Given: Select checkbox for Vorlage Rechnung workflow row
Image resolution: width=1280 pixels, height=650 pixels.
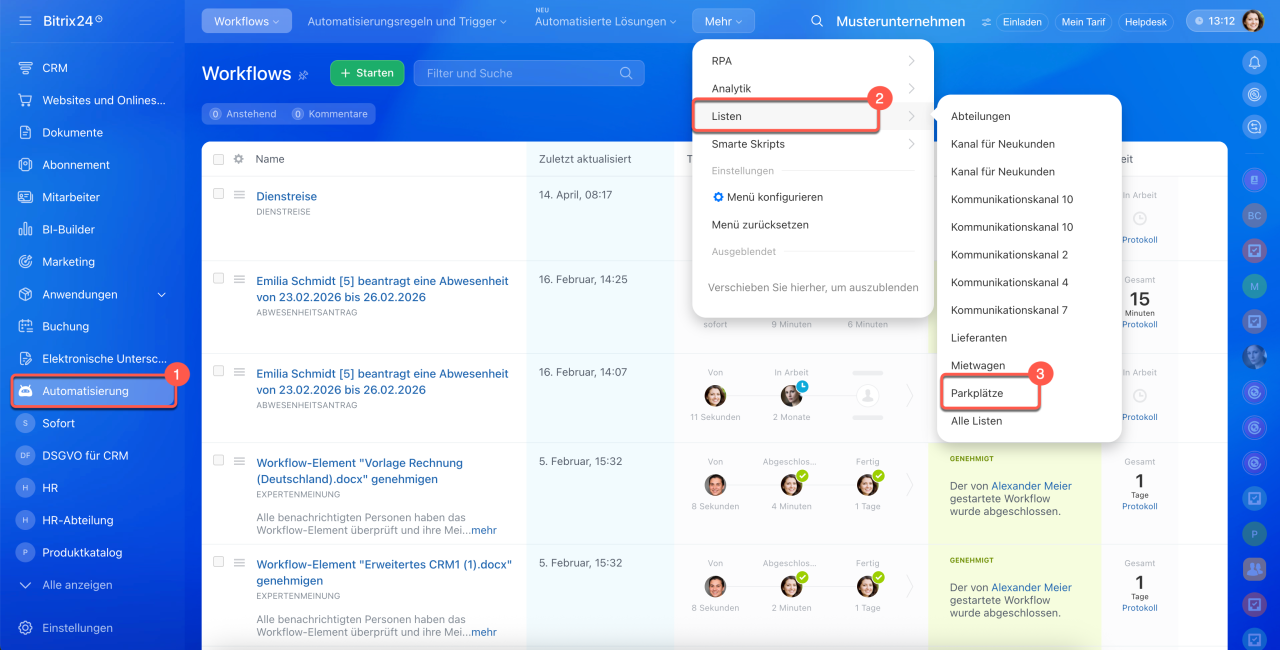Looking at the screenshot, I should [219, 460].
